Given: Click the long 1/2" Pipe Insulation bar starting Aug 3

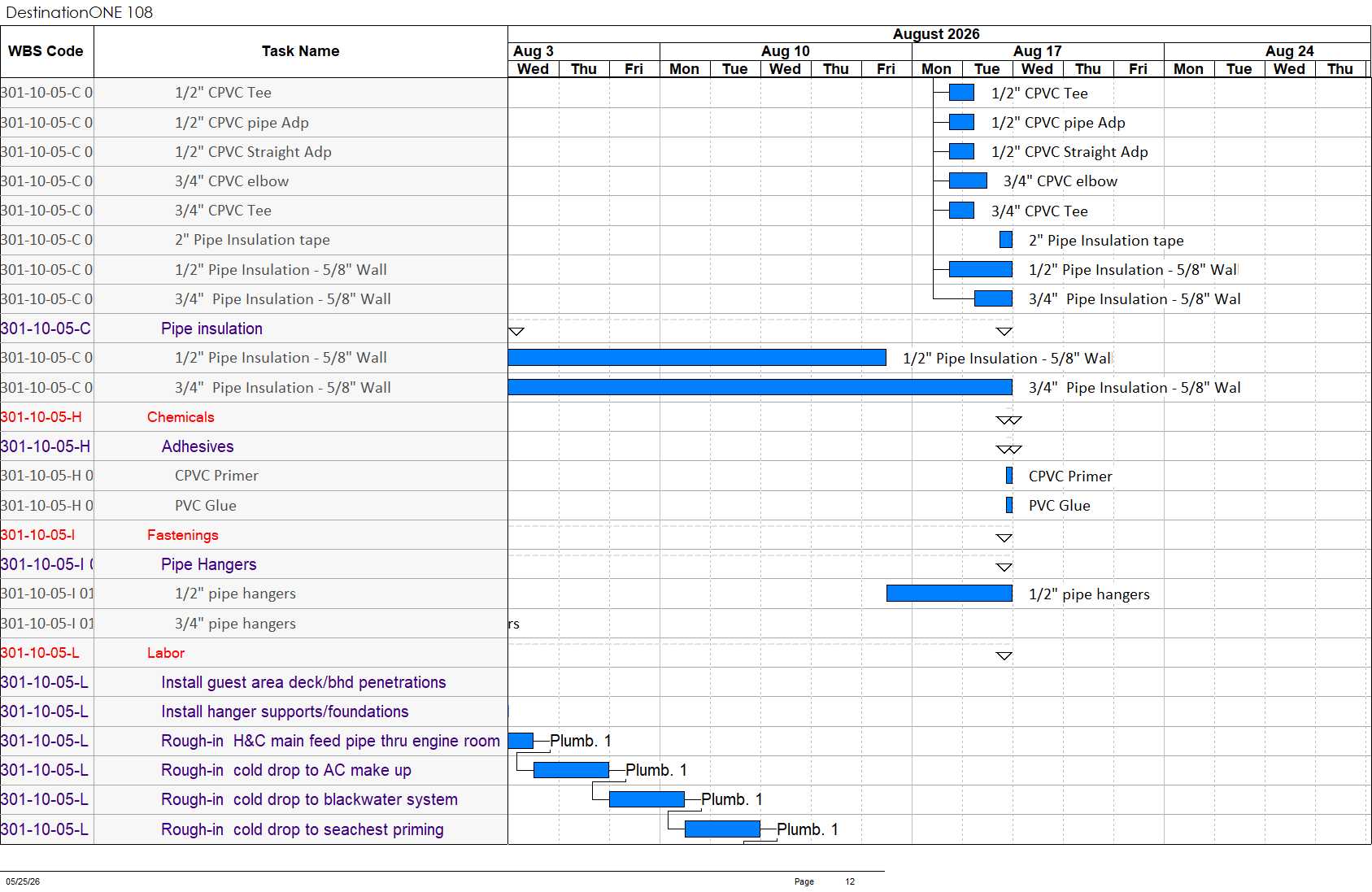Looking at the screenshot, I should tap(697, 358).
